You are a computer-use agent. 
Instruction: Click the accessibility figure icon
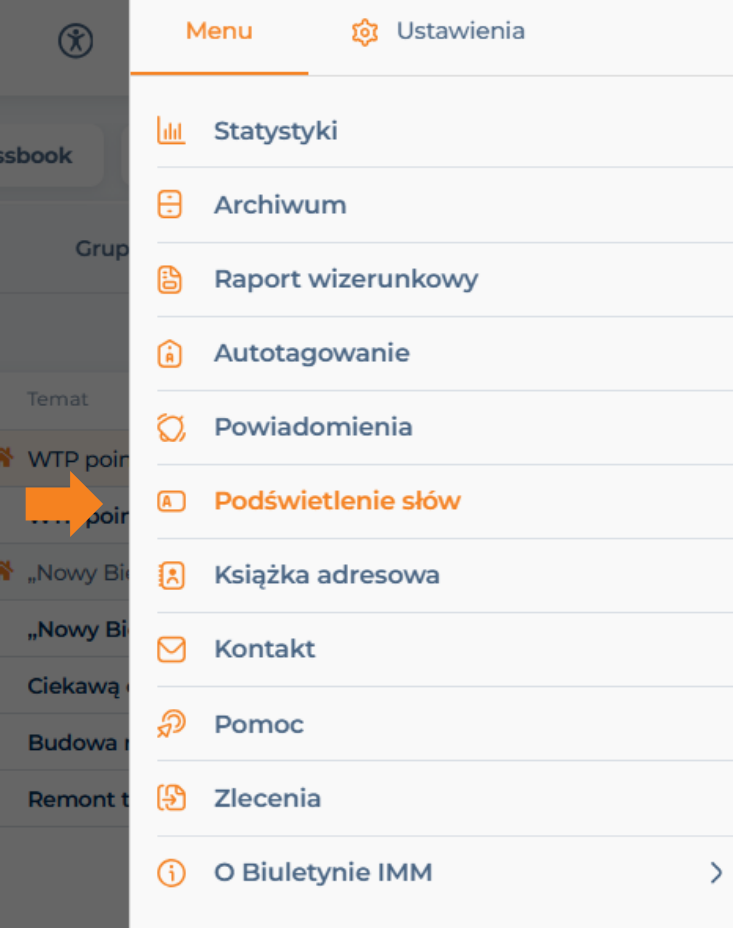(x=76, y=41)
